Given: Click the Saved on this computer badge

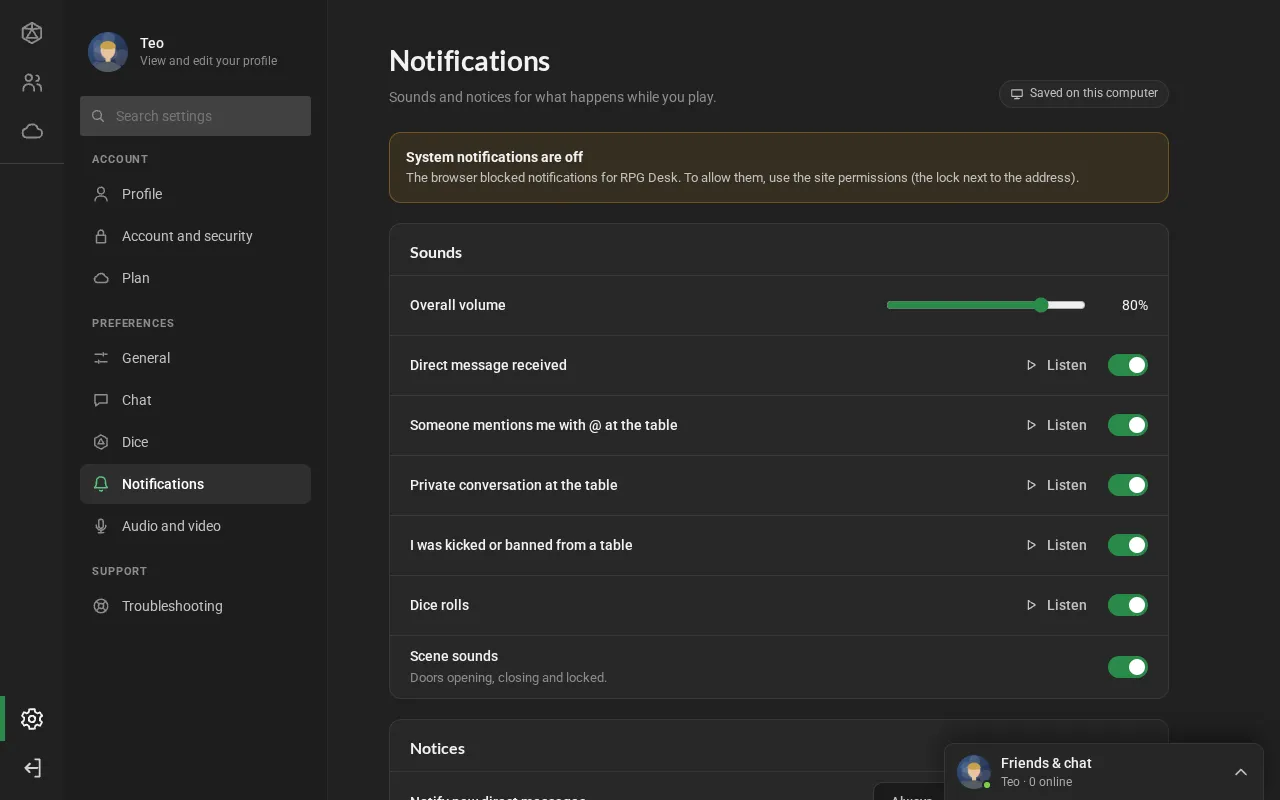Looking at the screenshot, I should click(1084, 93).
